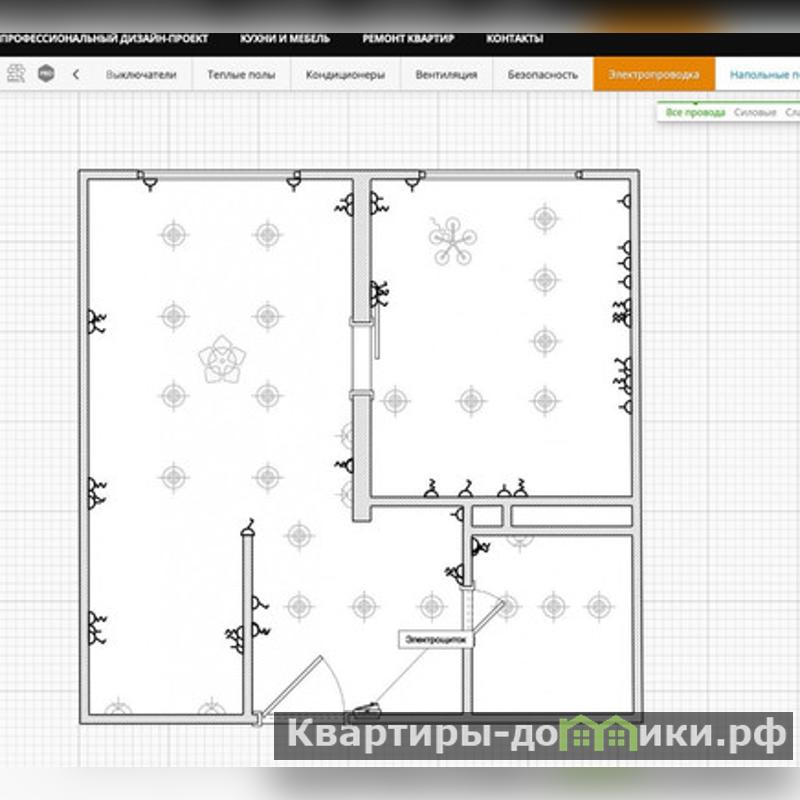800x800 pixels.
Task: Open the floor plan icon at toolbar start
Action: 16,74
